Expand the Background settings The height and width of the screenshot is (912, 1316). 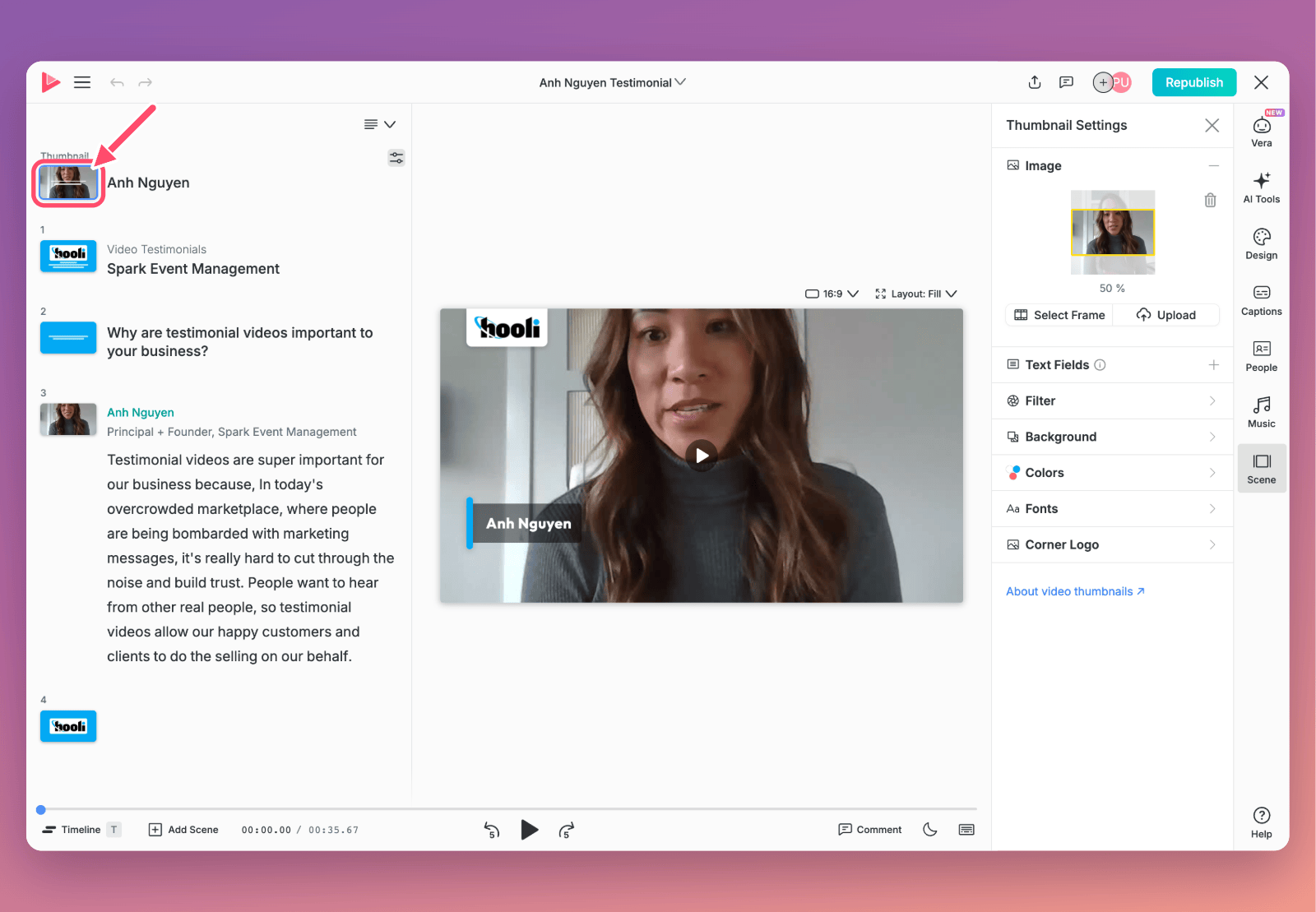(1112, 437)
